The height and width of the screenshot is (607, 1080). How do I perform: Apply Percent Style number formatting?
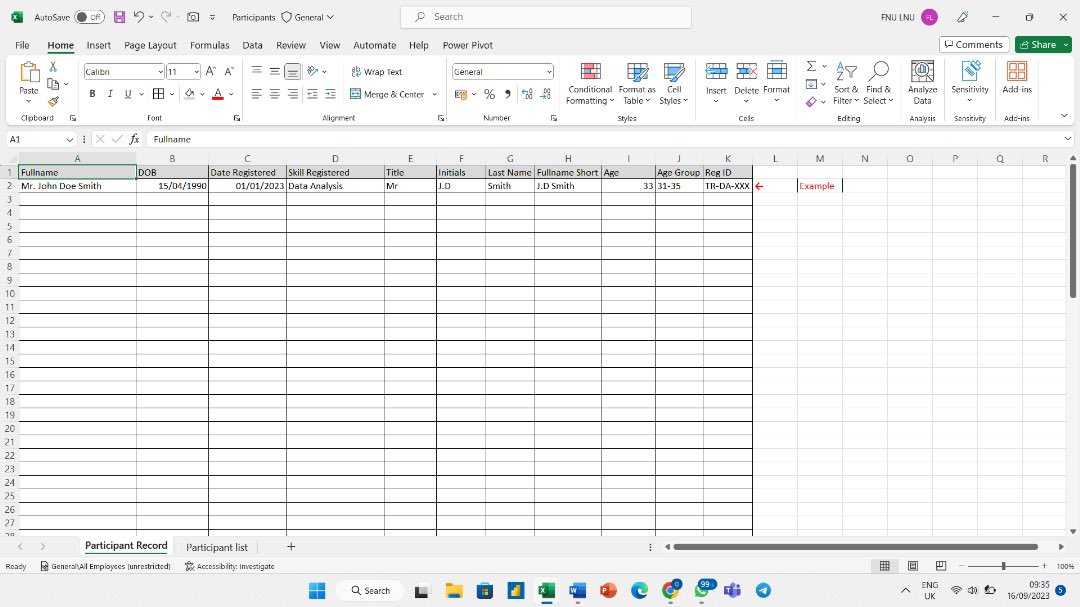click(x=489, y=93)
